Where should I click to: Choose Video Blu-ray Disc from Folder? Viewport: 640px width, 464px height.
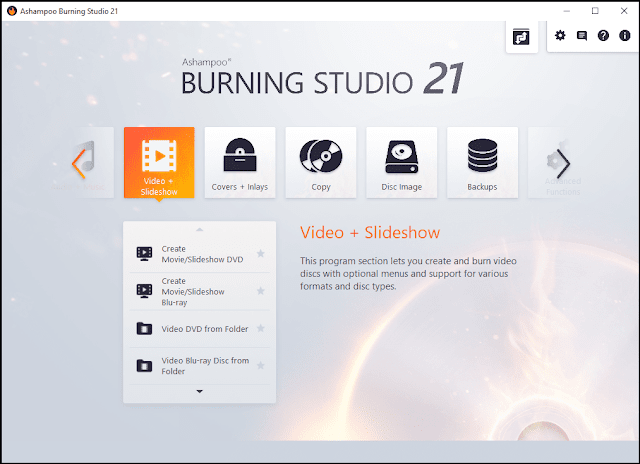tap(200, 366)
